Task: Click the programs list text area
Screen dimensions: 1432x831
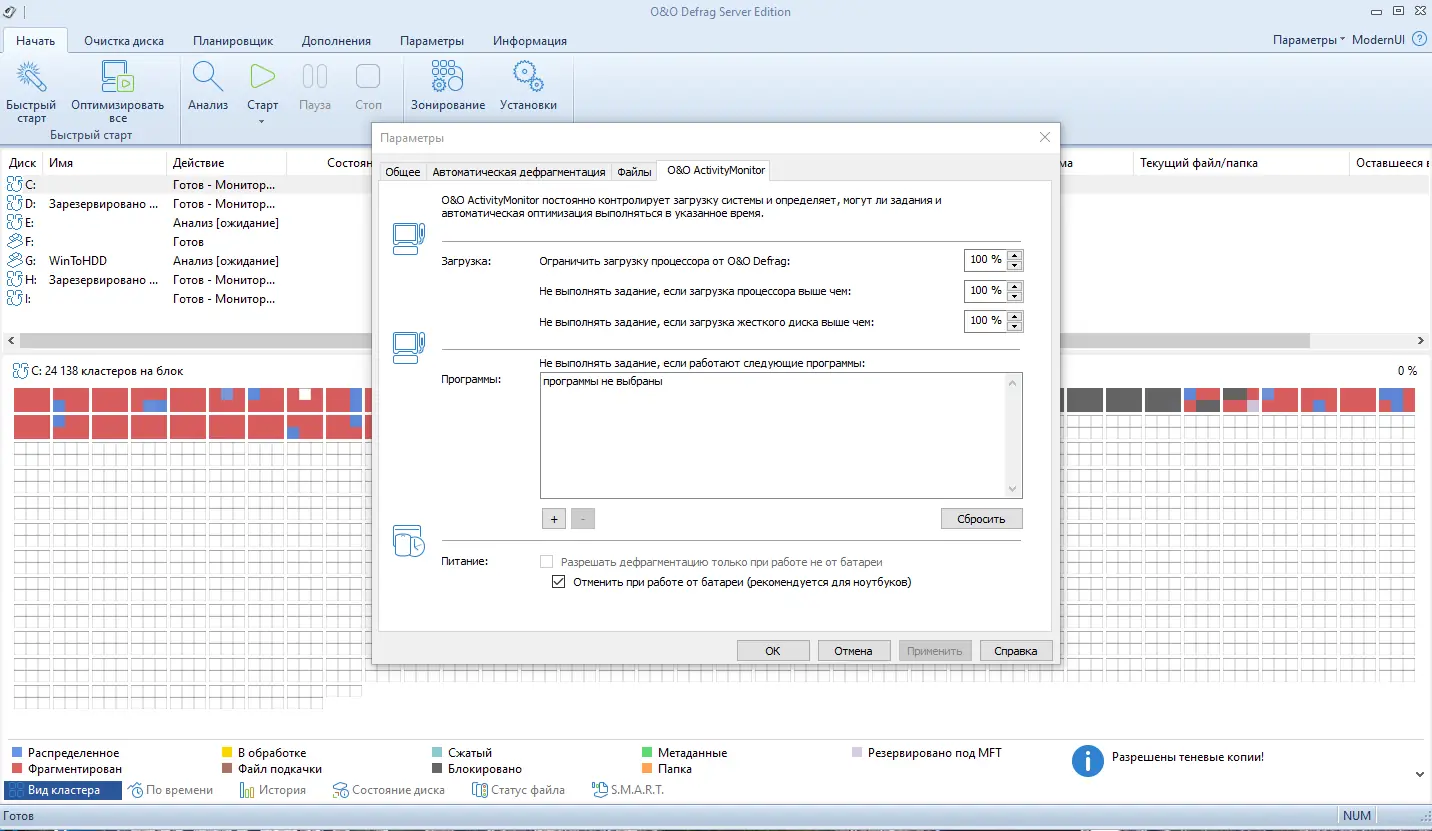Action: tap(775, 435)
